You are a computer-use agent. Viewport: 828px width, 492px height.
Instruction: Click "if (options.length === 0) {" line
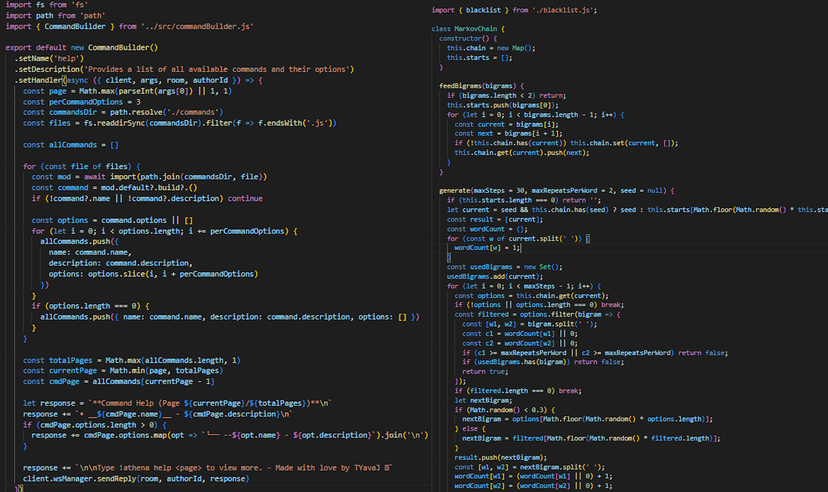tap(90, 306)
